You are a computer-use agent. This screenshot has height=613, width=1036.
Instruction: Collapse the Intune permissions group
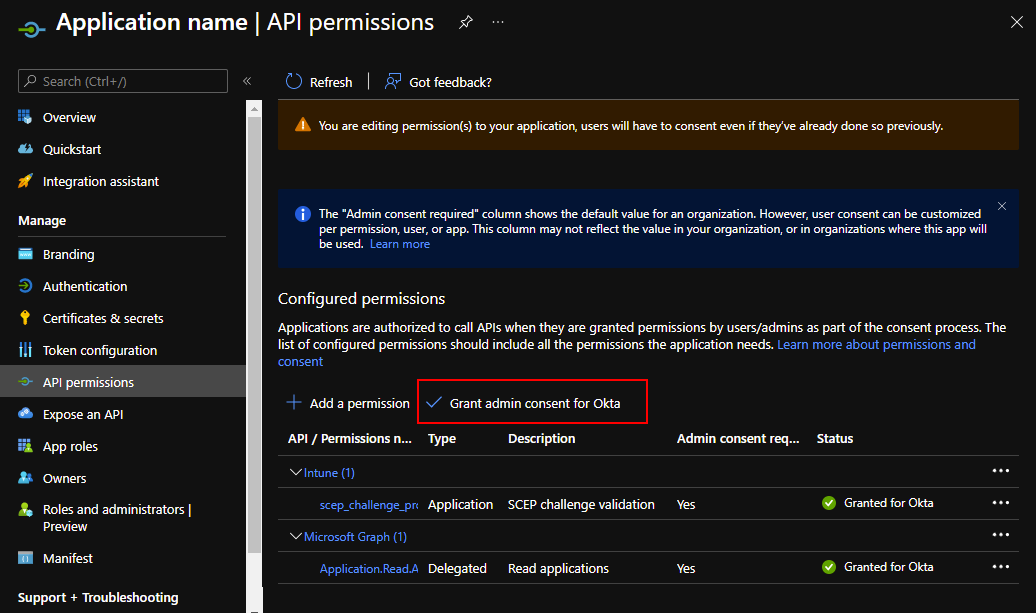pos(296,472)
